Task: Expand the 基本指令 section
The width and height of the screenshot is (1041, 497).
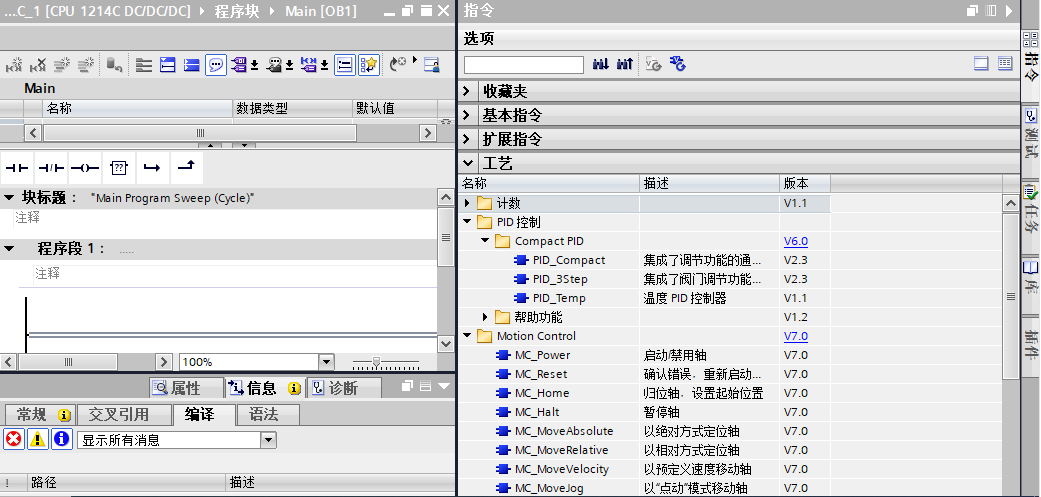Action: (467, 115)
